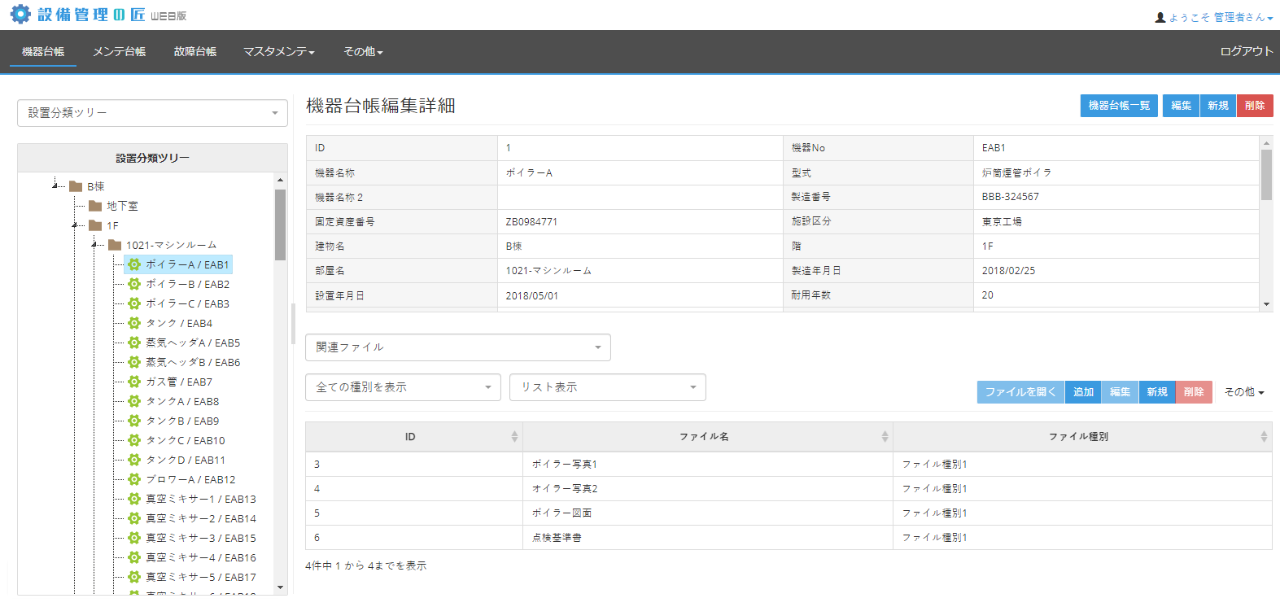Click the user icon beside ようこそ 管理者さん

pyautogui.click(x=1160, y=17)
